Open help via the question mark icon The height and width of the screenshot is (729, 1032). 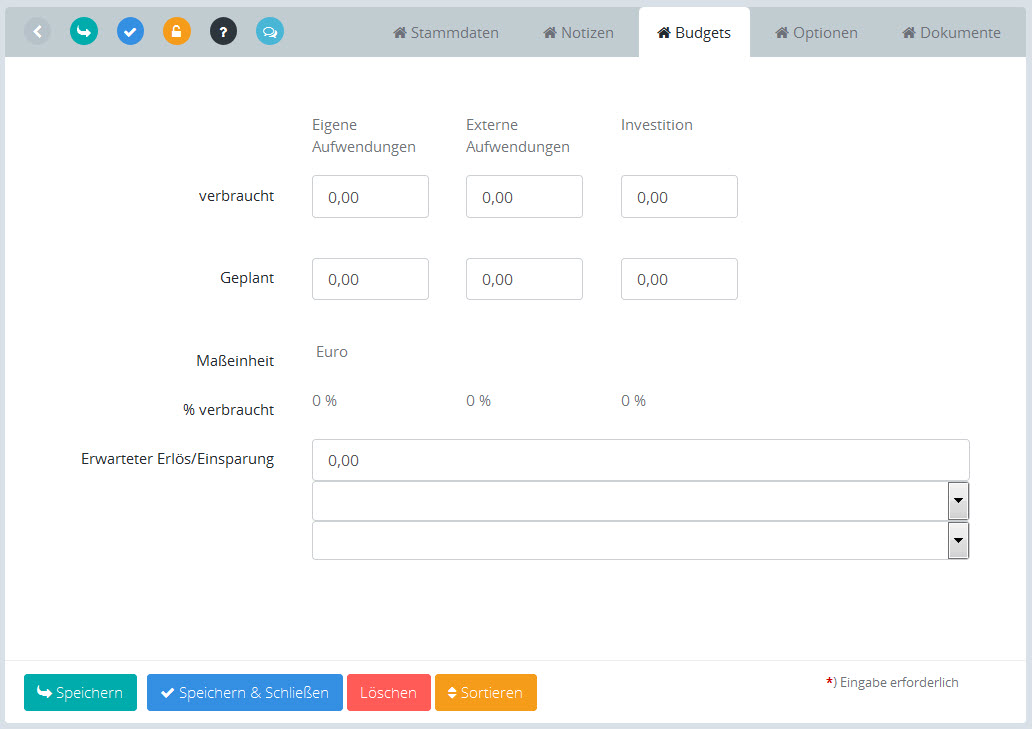click(x=223, y=31)
